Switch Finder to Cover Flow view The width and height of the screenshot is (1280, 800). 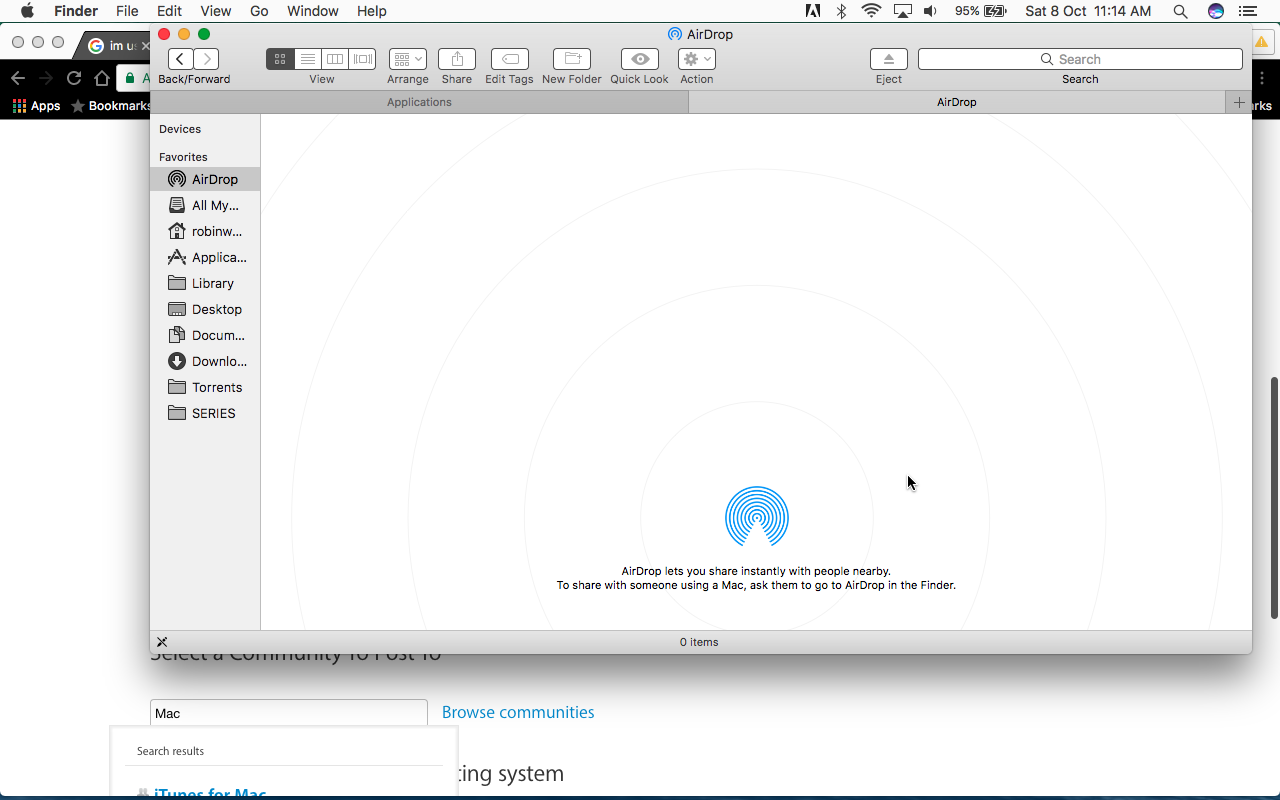click(x=362, y=59)
